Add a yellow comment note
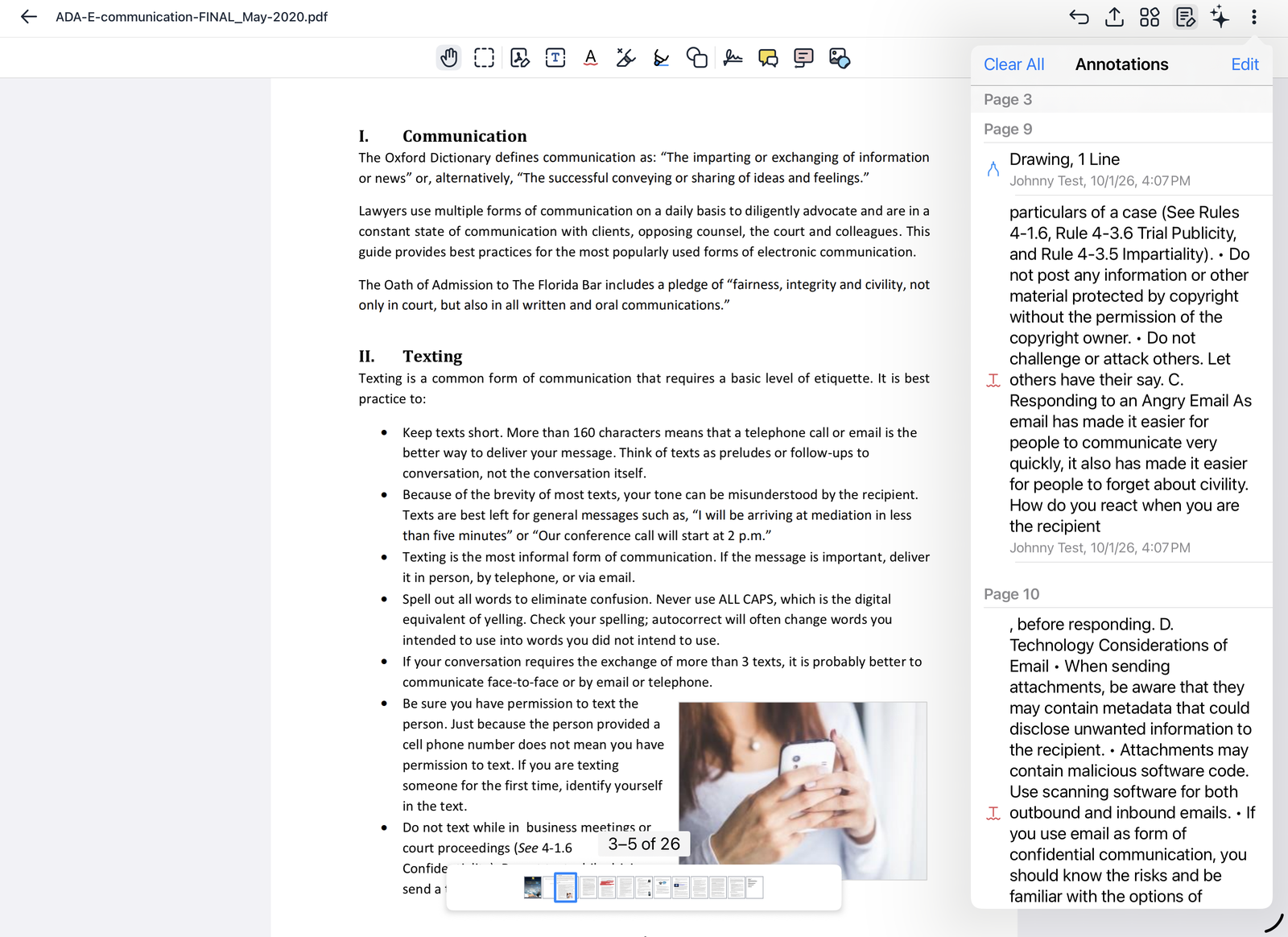The width and height of the screenshot is (1288, 937). coord(768,58)
